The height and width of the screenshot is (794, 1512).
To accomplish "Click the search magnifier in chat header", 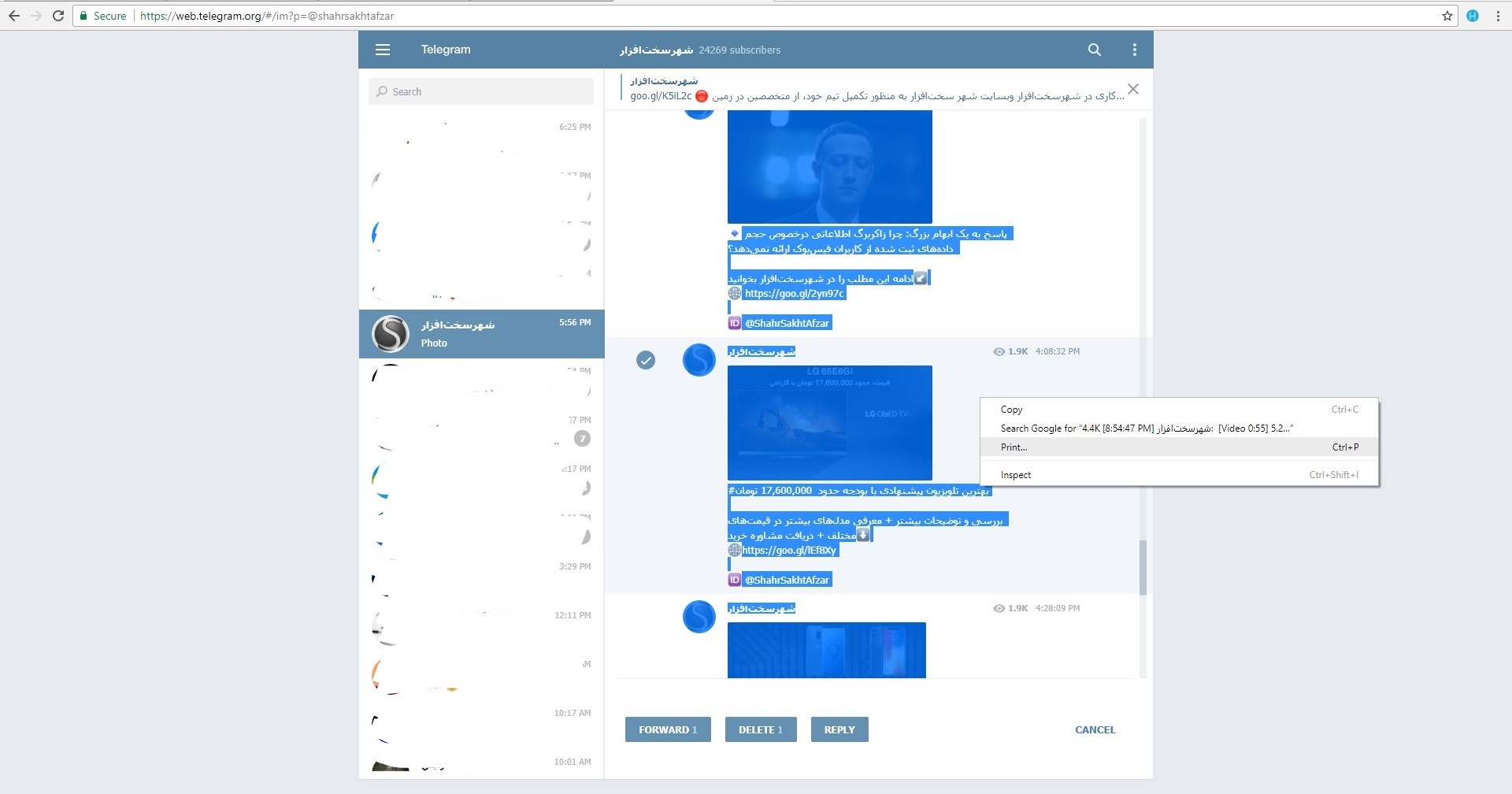I will tap(1094, 50).
